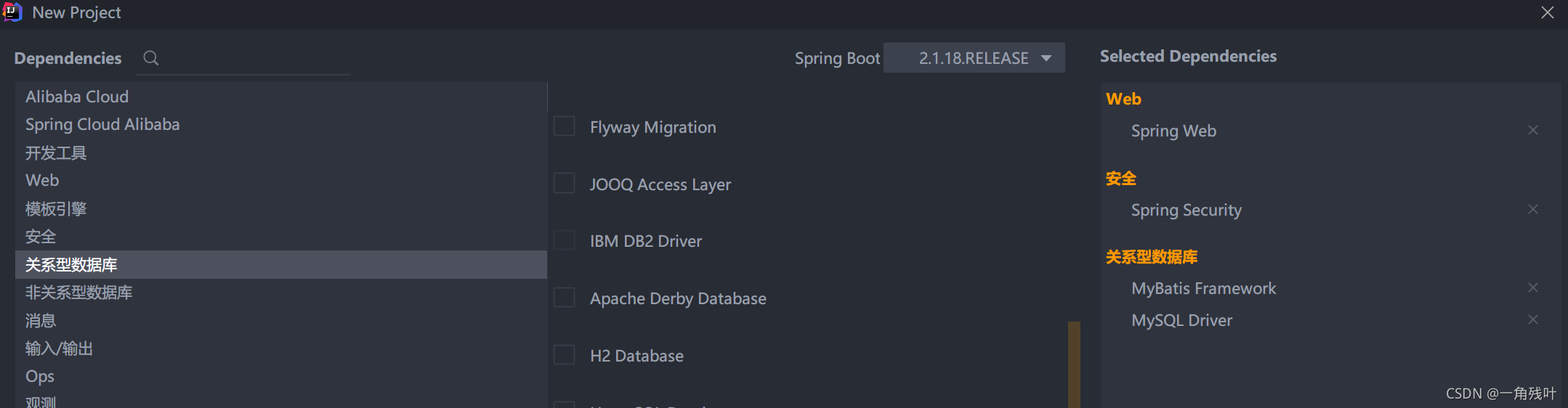Click the dependencies search magnifier icon
The image size is (1568, 408).
(x=151, y=58)
